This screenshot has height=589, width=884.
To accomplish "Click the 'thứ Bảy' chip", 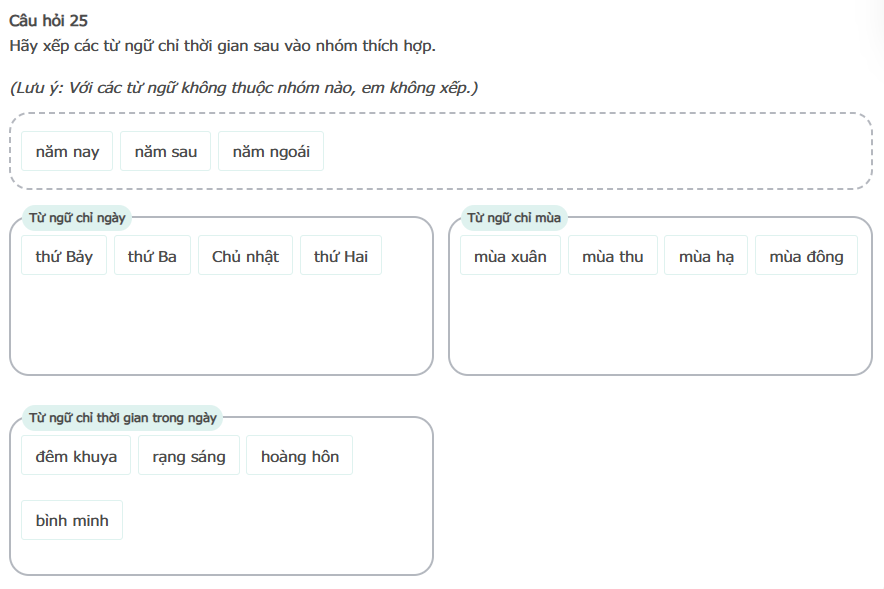I will click(64, 256).
